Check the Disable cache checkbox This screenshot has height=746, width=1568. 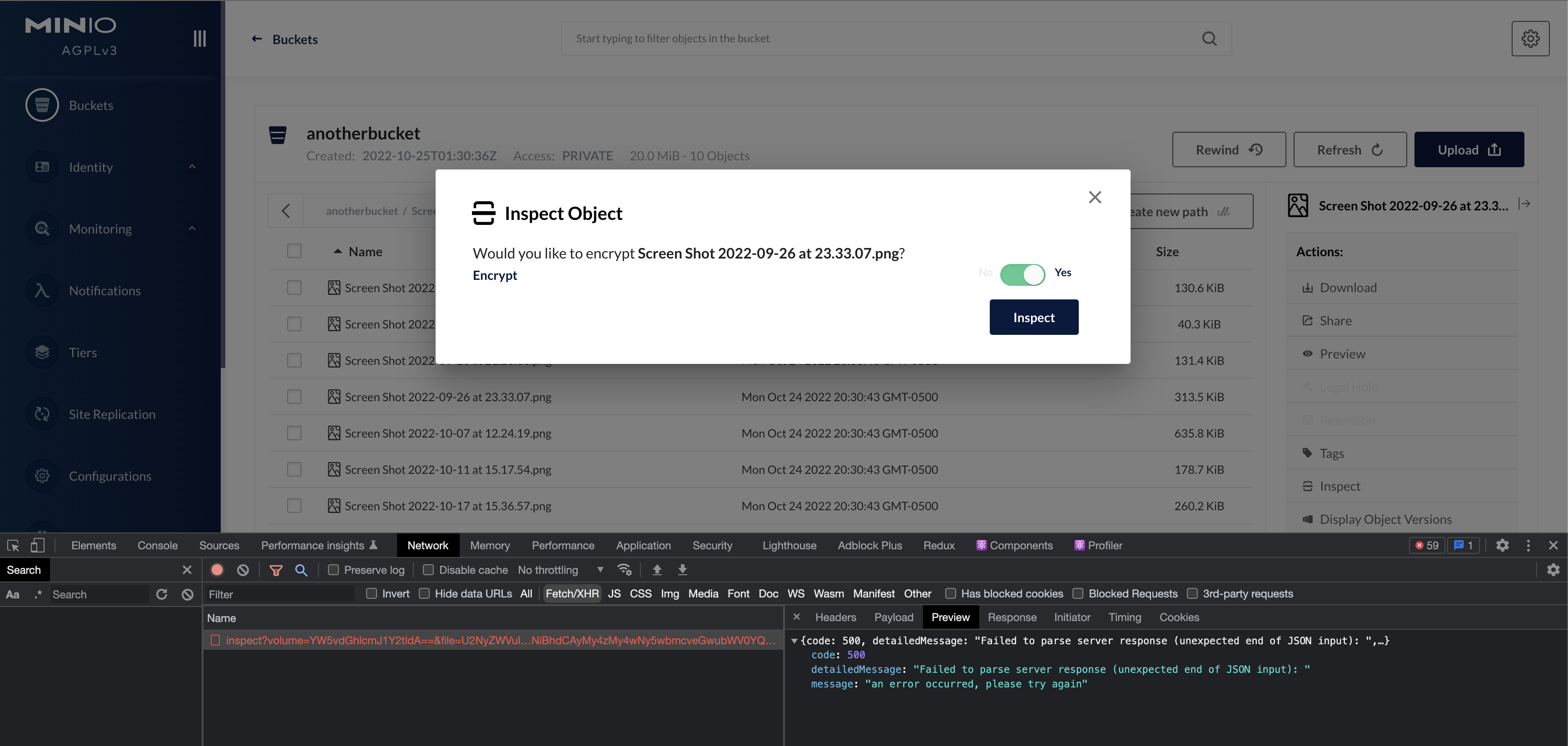[428, 570]
